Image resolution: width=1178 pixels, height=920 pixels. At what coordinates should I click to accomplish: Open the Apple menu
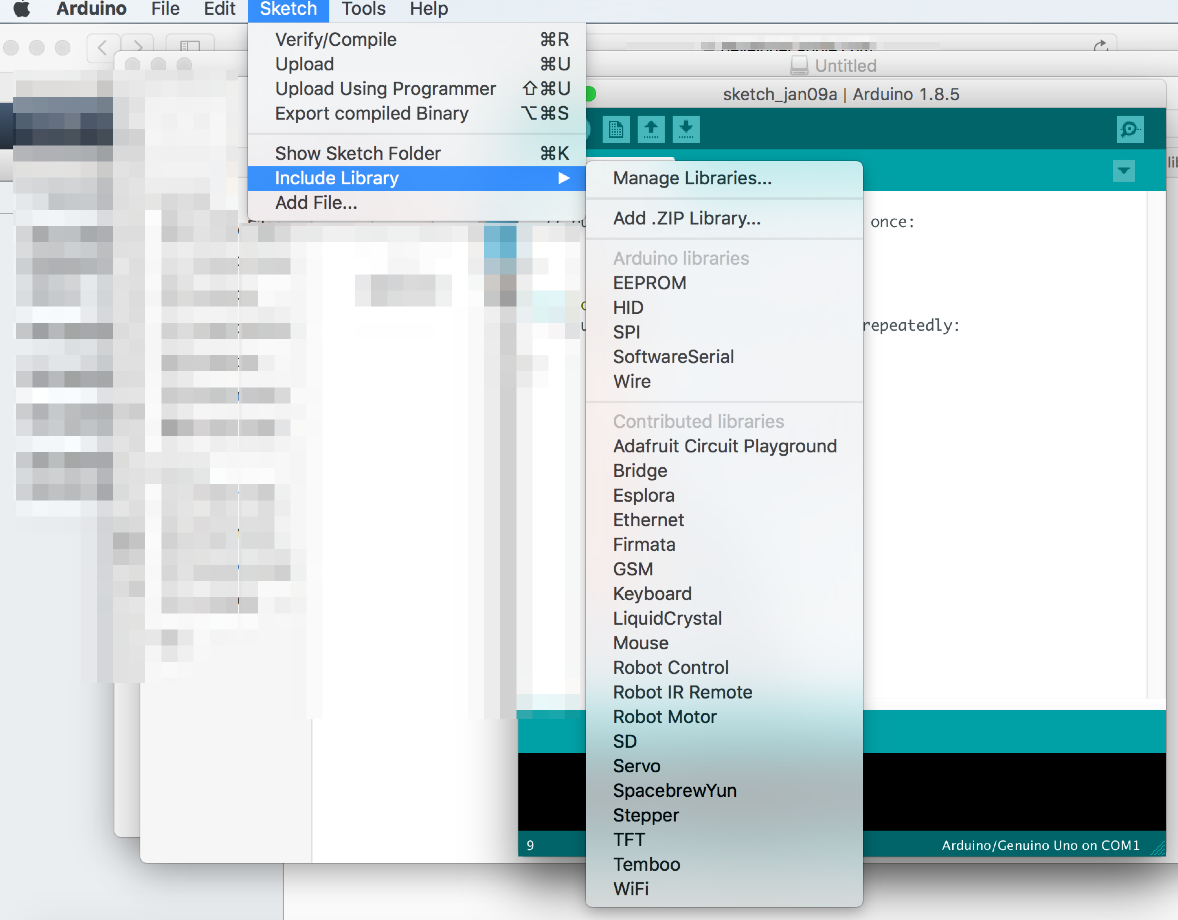22,9
